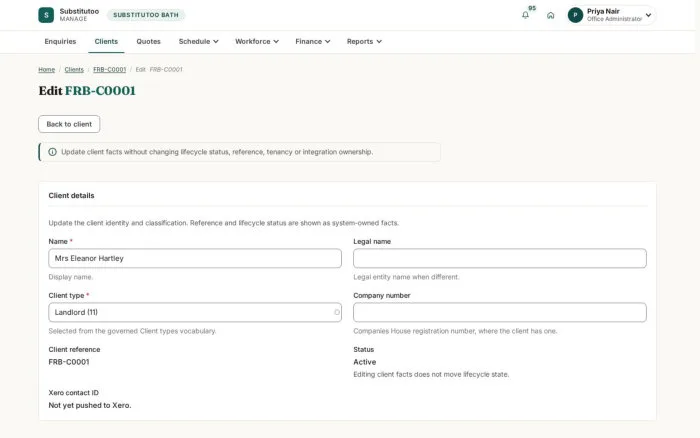The image size is (700, 438).
Task: Click into the Legal name field
Action: (500, 258)
